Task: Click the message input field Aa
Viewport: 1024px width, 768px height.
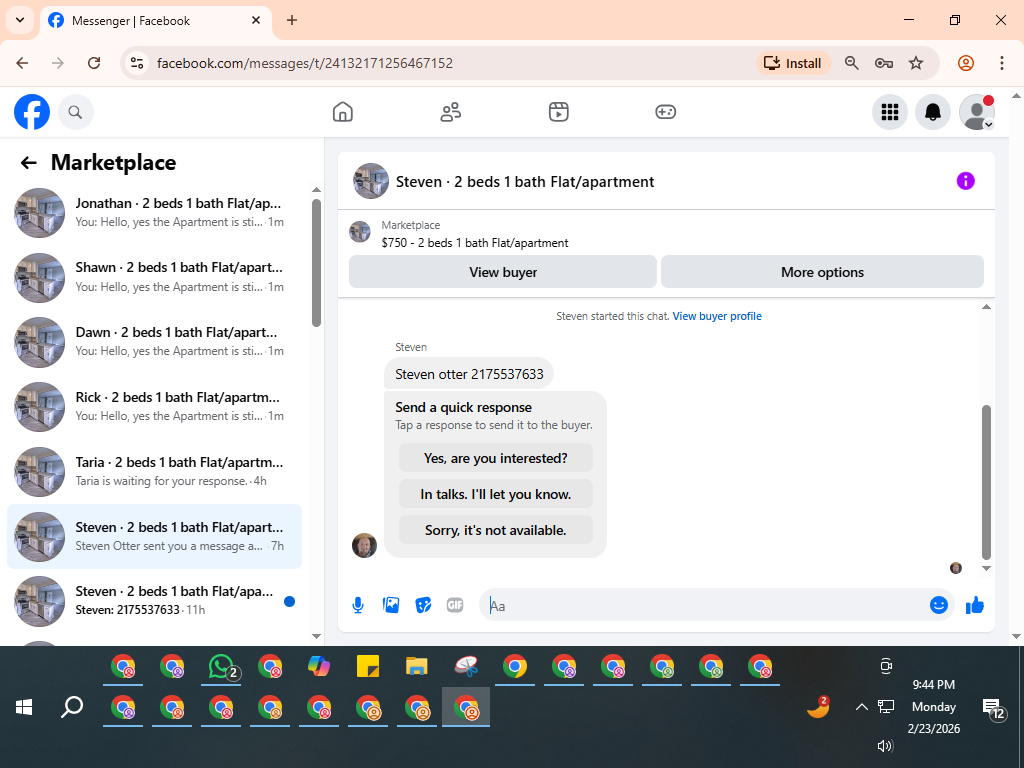Action: tap(705, 605)
